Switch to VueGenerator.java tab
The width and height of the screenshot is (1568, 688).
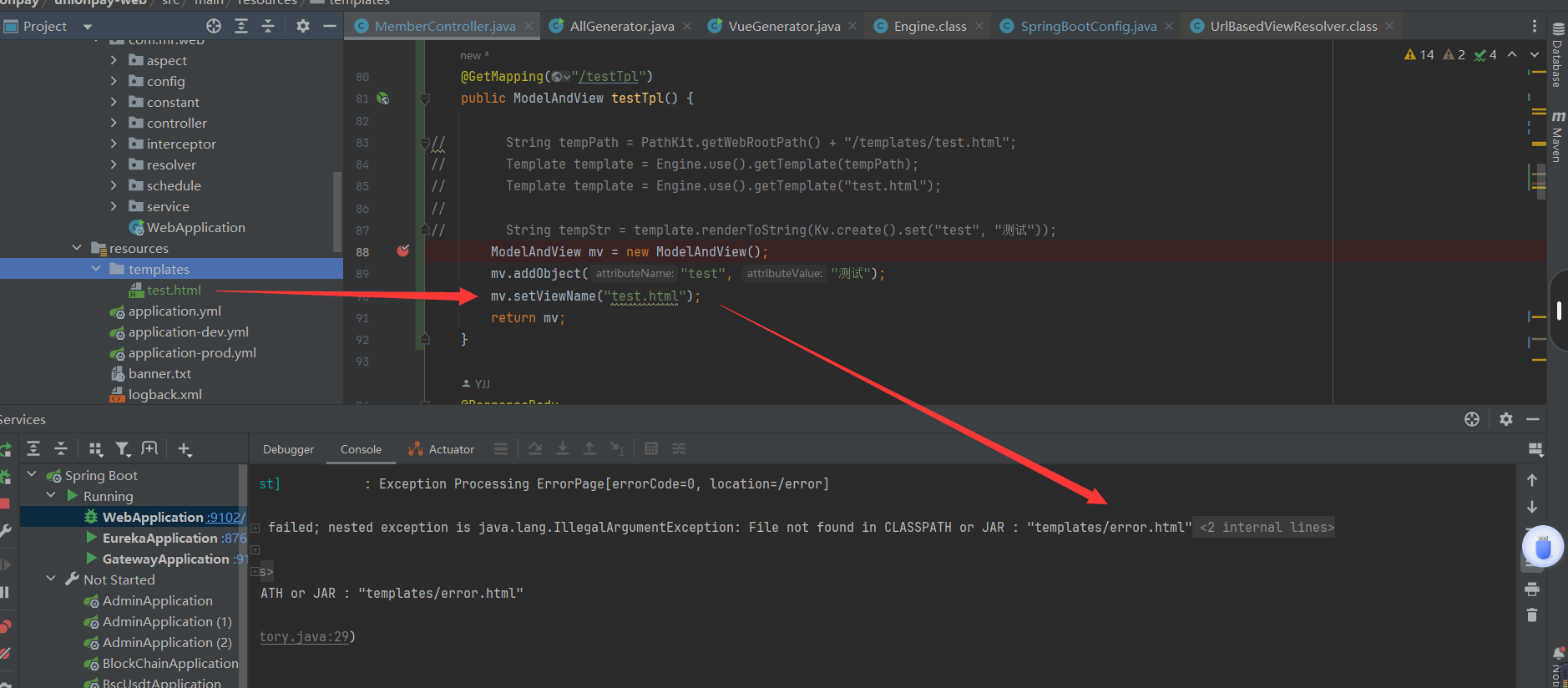(x=784, y=26)
